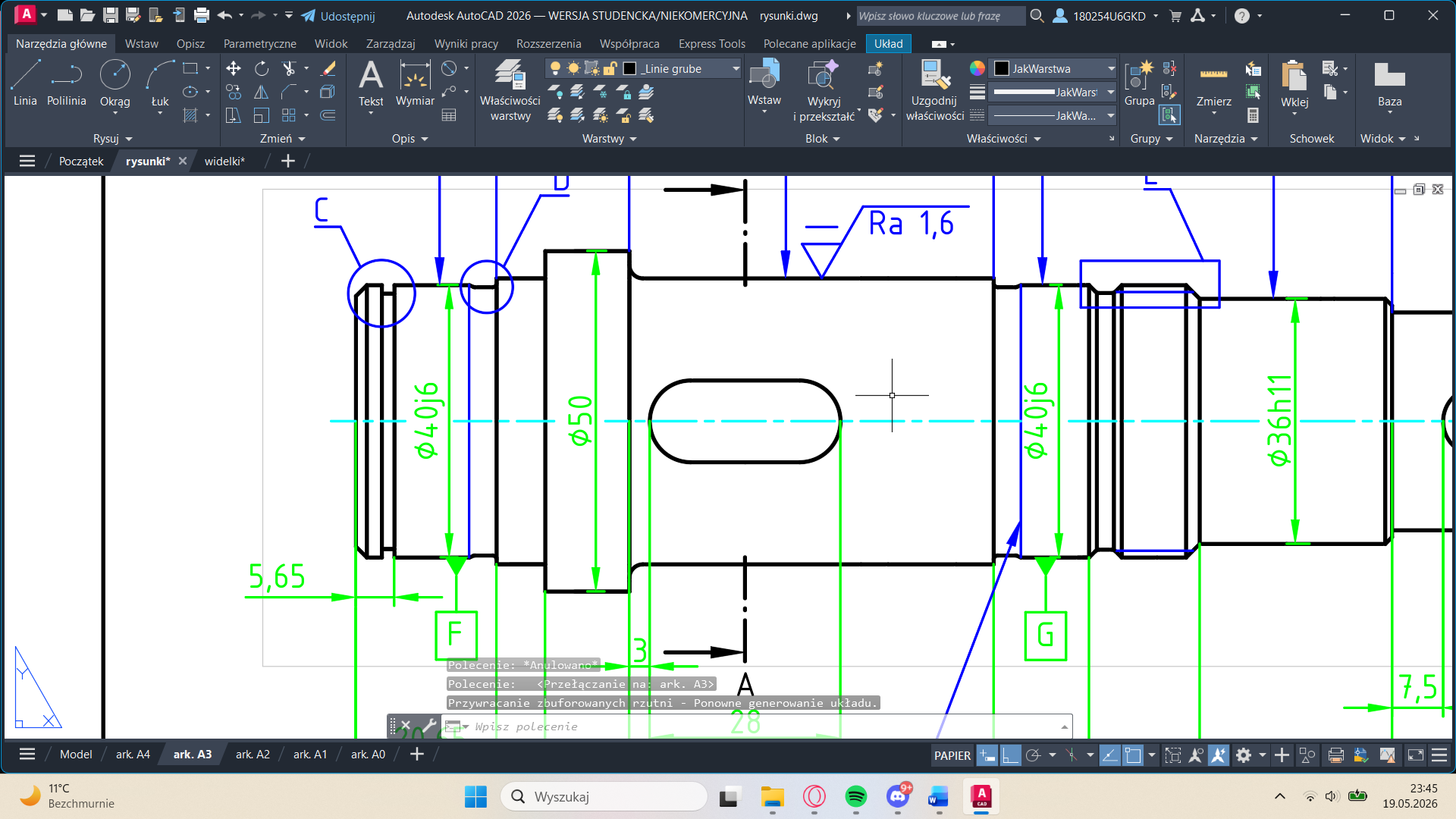Open the ark. A4 layout tab
The width and height of the screenshot is (1456, 819).
[133, 755]
